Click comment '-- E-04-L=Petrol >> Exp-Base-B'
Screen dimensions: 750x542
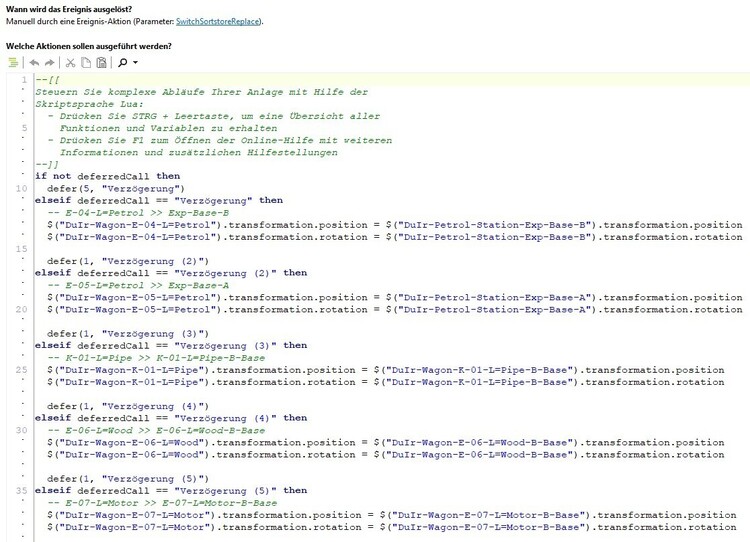coord(138,213)
